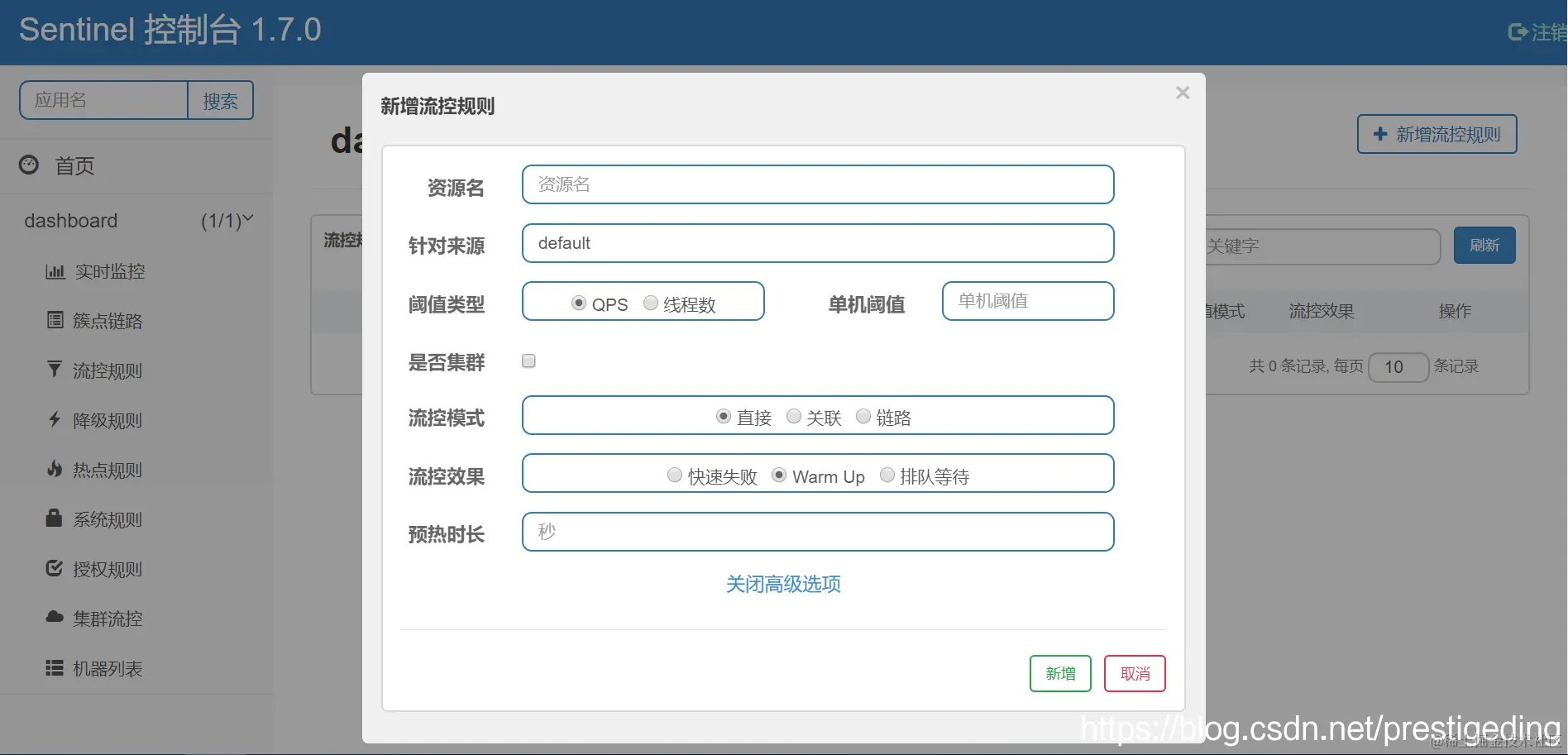Select the 关联 flow control mode
This screenshot has height=755, width=1568.
tap(793, 416)
